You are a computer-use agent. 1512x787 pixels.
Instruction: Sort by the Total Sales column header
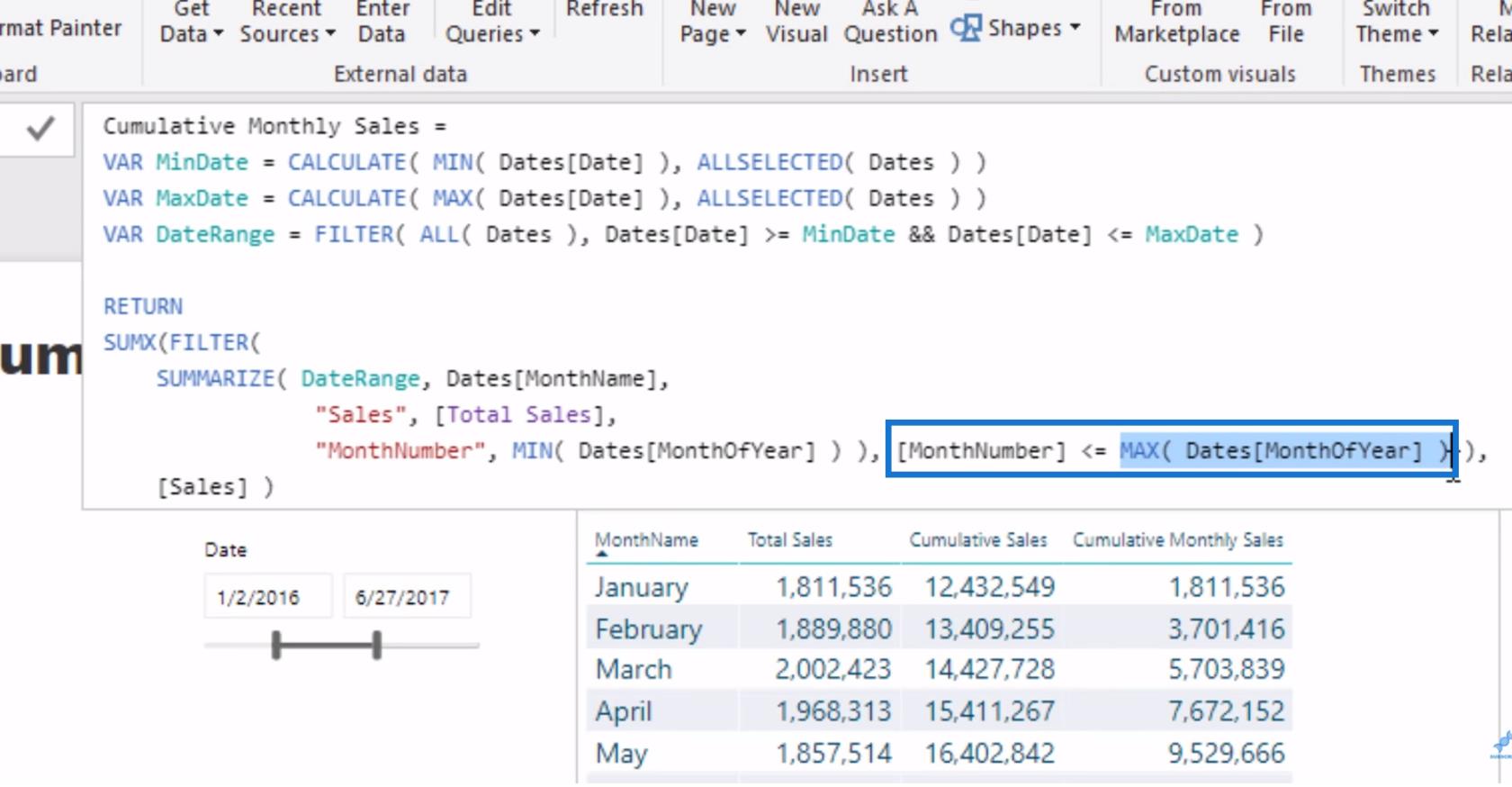(790, 540)
